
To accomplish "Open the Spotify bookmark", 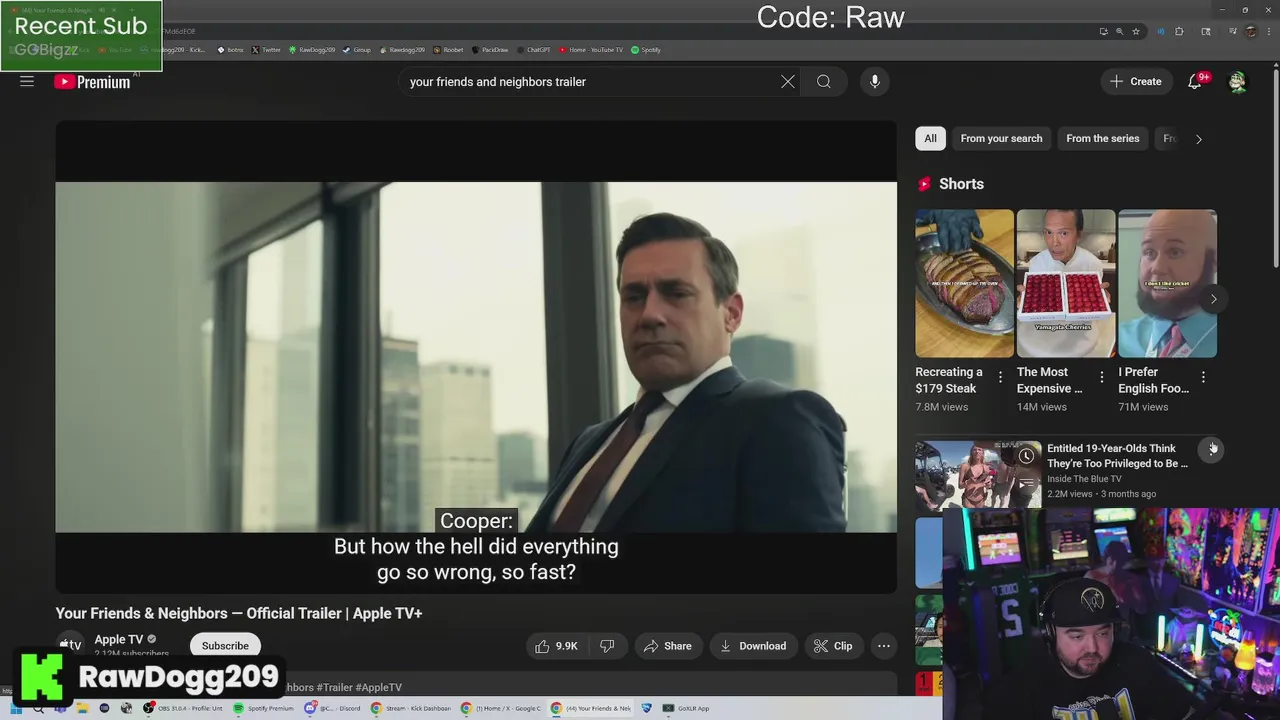I will click(x=646, y=50).
